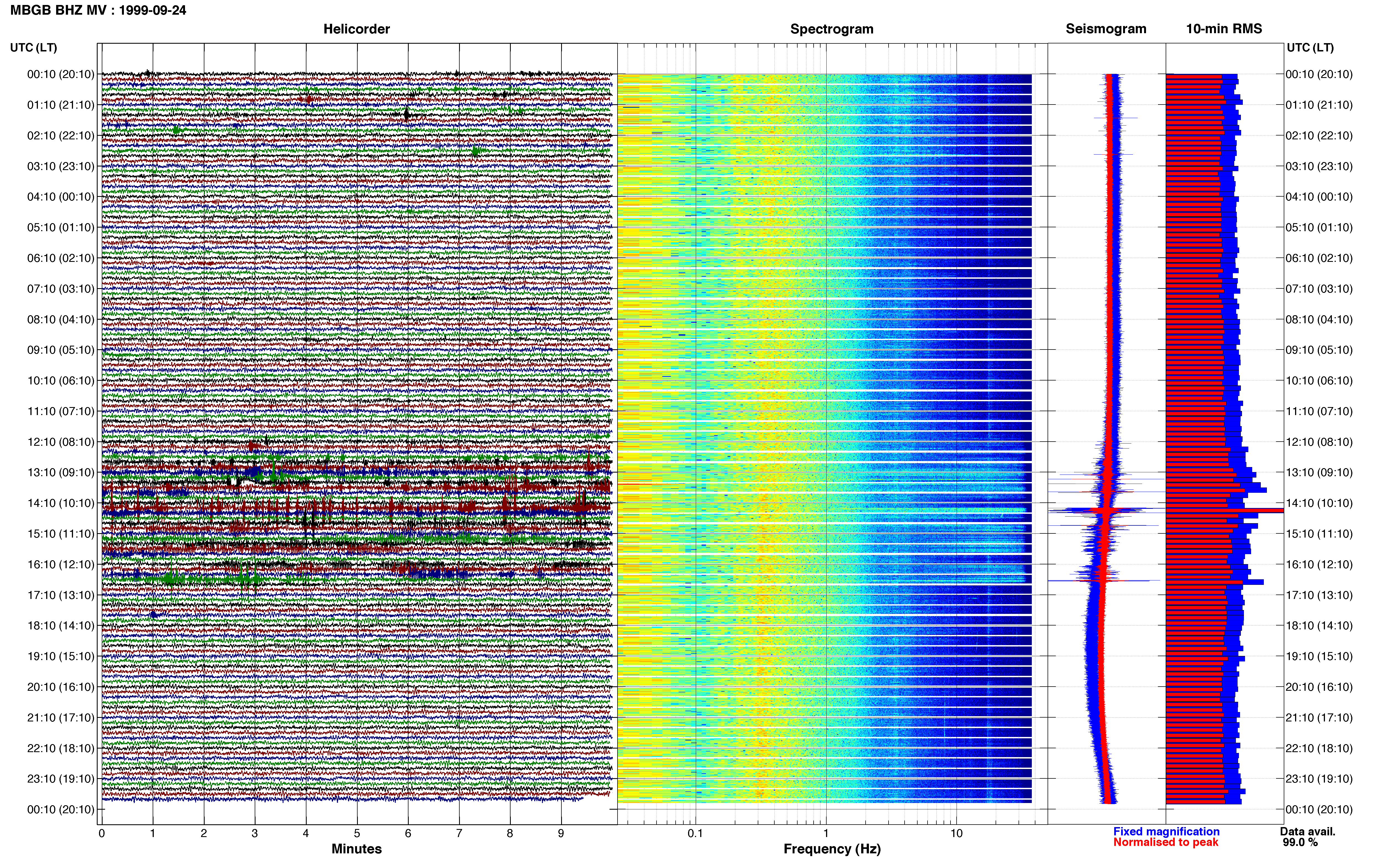The image size is (1388, 868).
Task: Click the left time label 18:10 (14:10)
Action: tap(61, 626)
